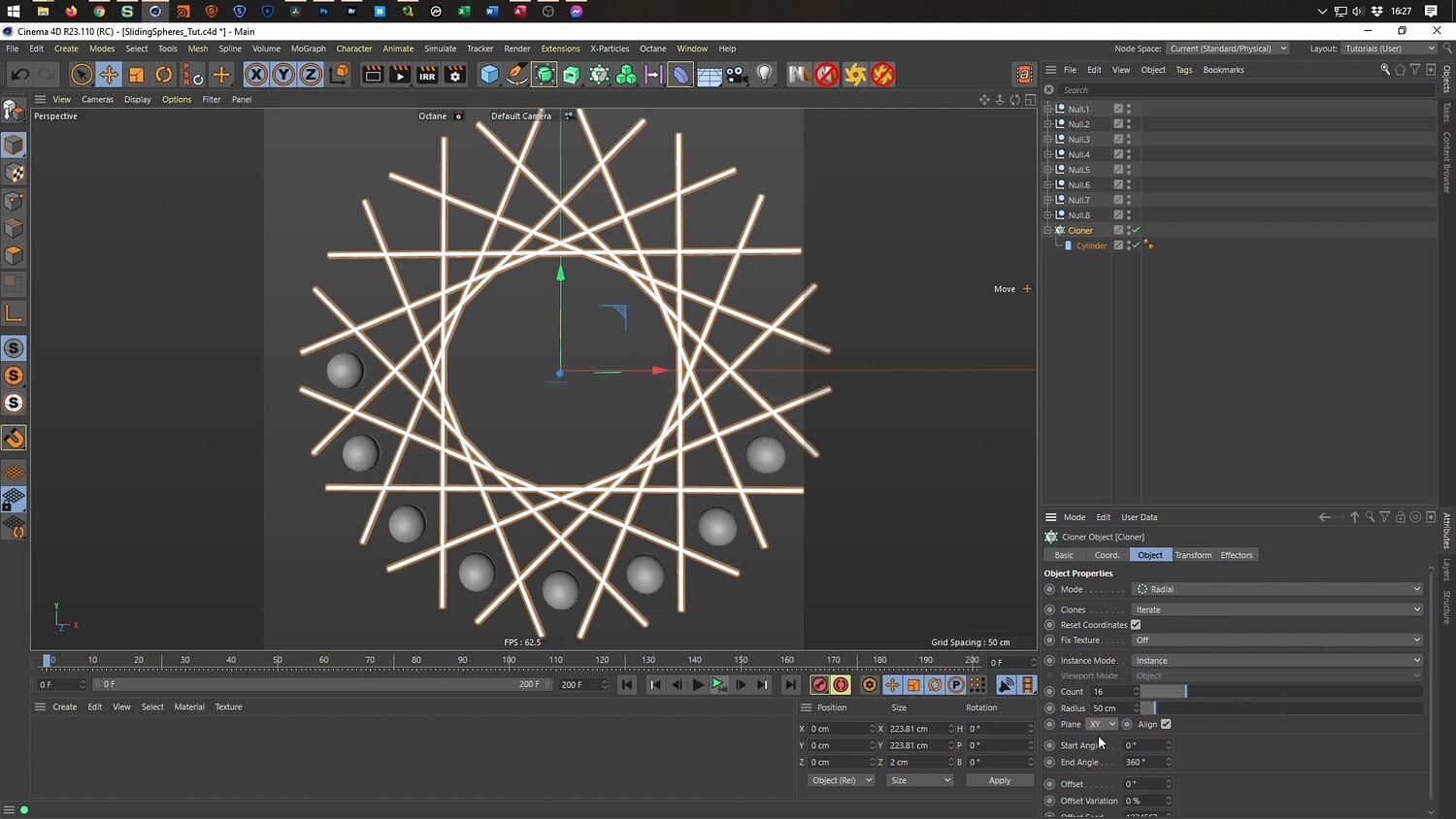
Task: Open the Edit Render Settings icon
Action: click(454, 75)
